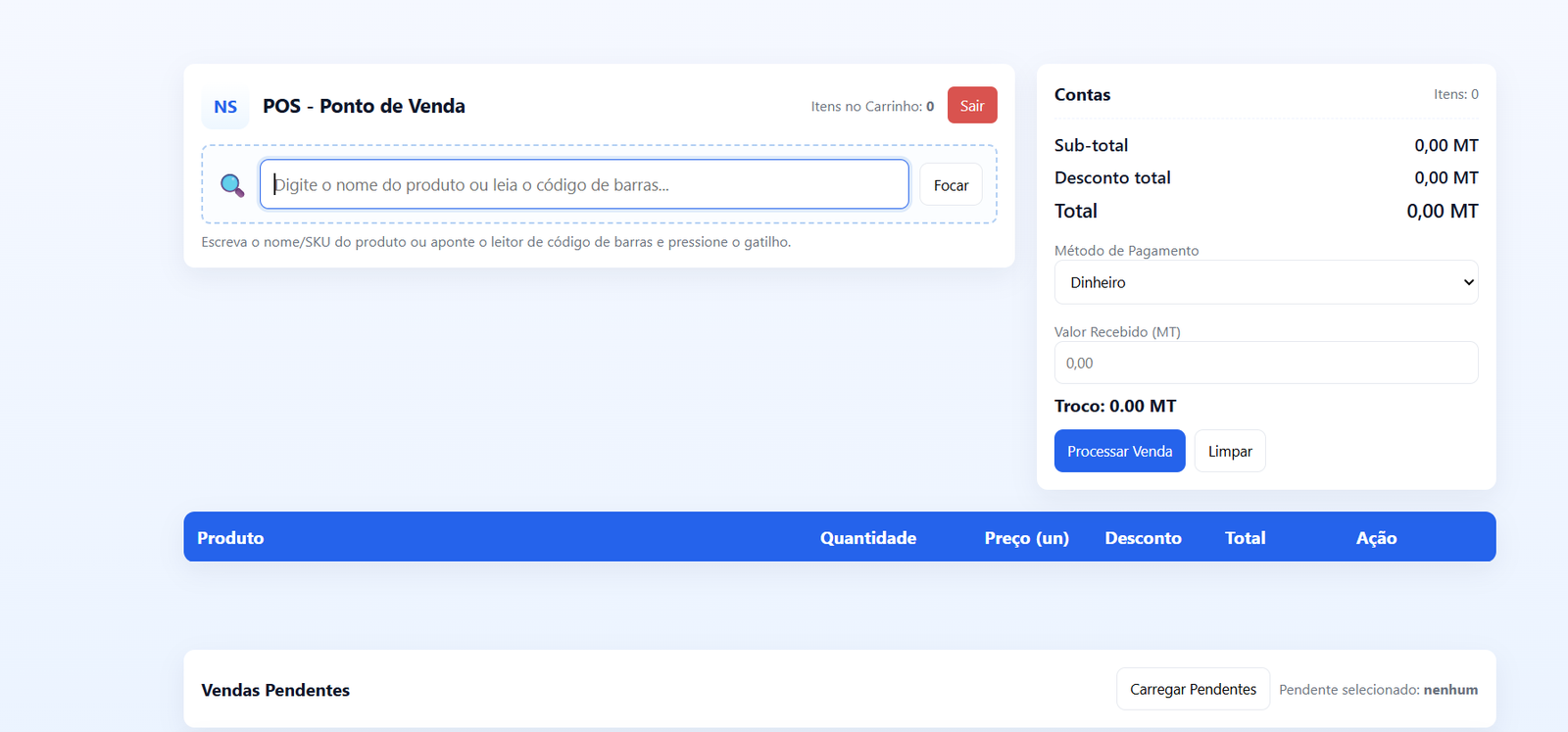The height and width of the screenshot is (732, 1568).
Task: Click the Preço (un) column header
Action: point(1027,538)
